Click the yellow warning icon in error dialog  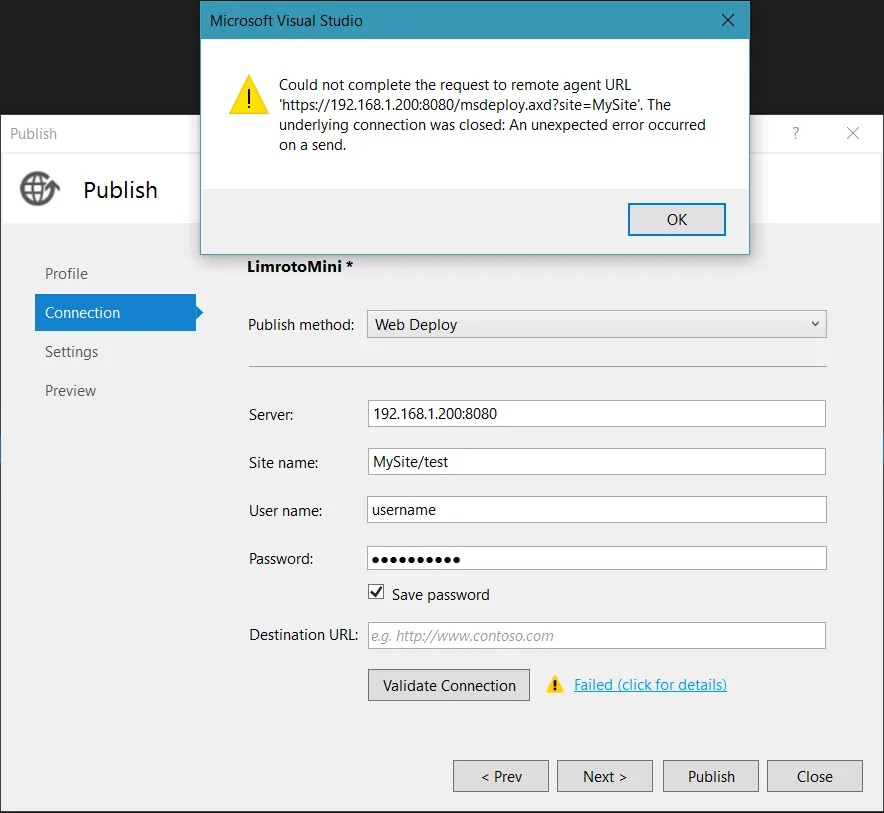coord(249,95)
